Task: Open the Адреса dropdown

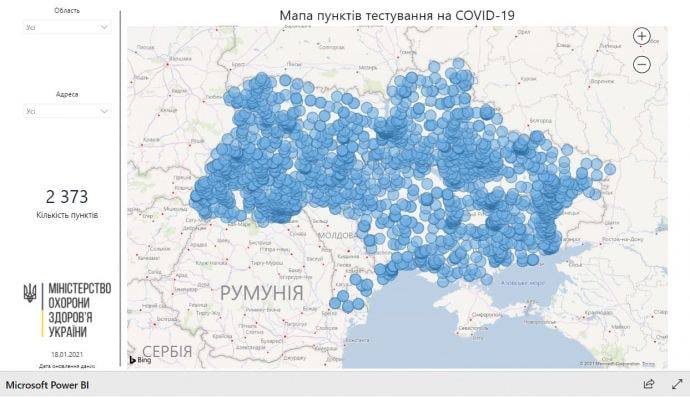Action: coord(67,111)
